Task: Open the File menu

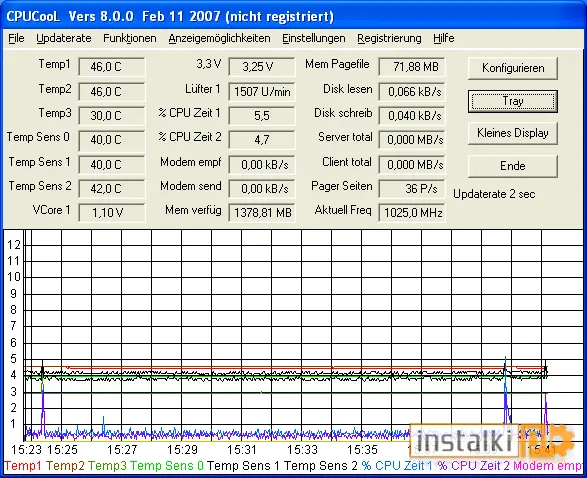Action: click(16, 38)
